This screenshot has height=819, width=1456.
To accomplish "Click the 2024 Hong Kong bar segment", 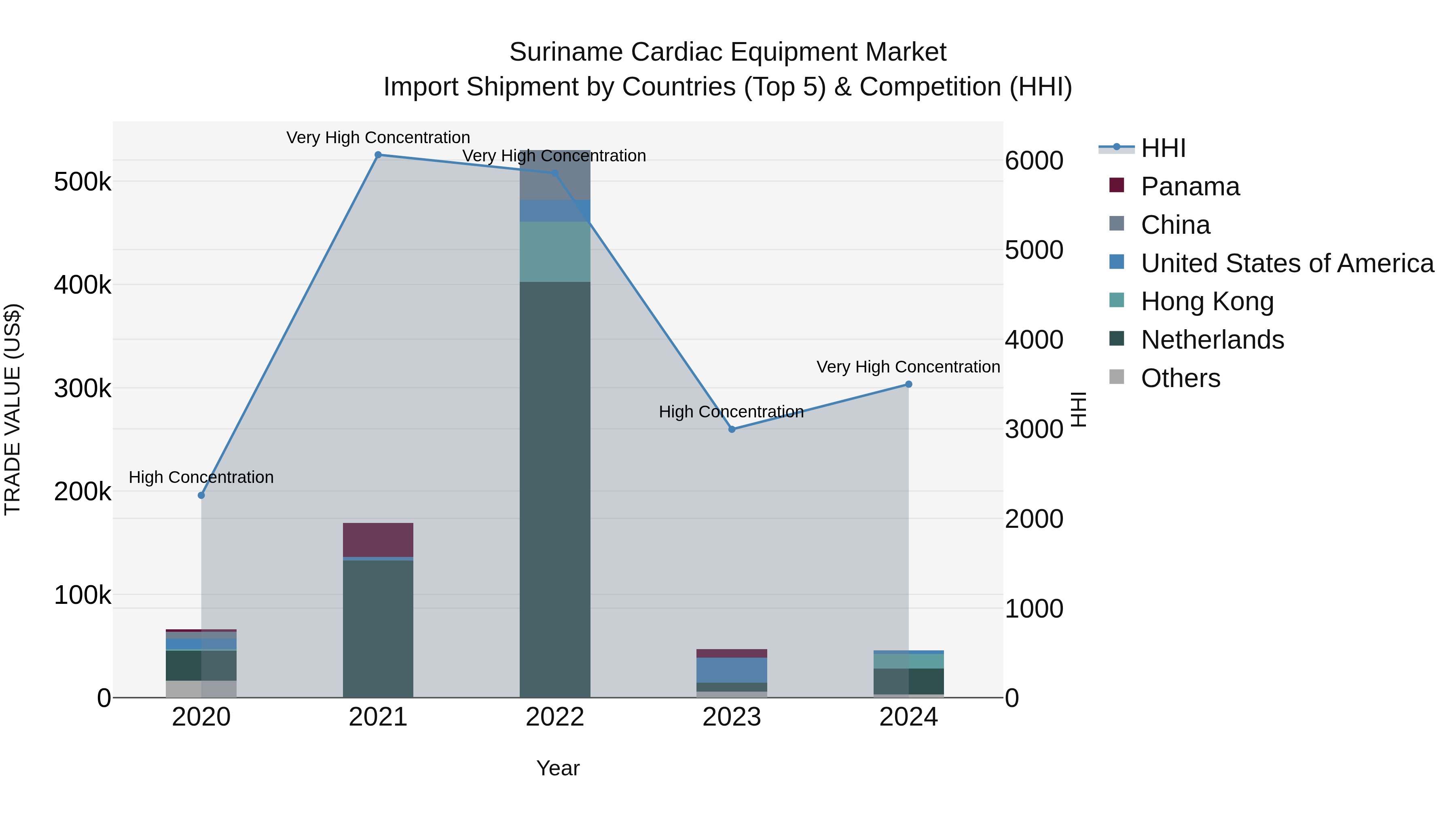I will [x=909, y=661].
